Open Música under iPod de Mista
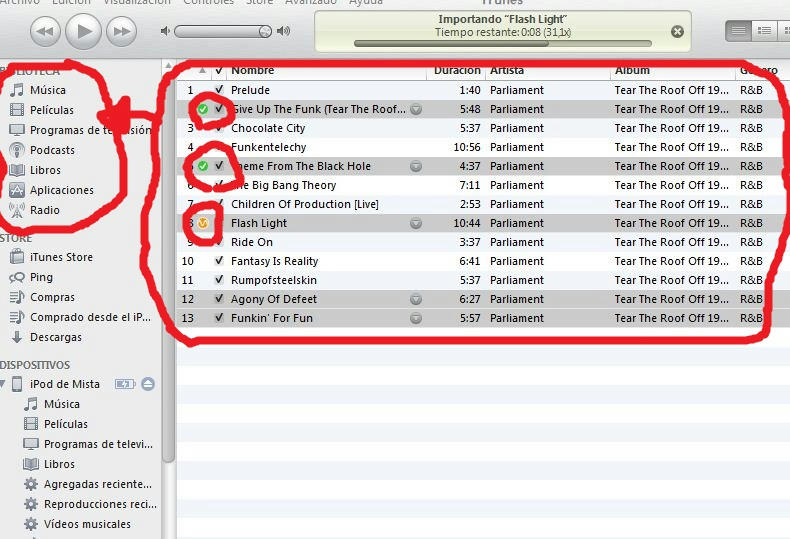Viewport: 790px width, 539px height. pos(61,404)
